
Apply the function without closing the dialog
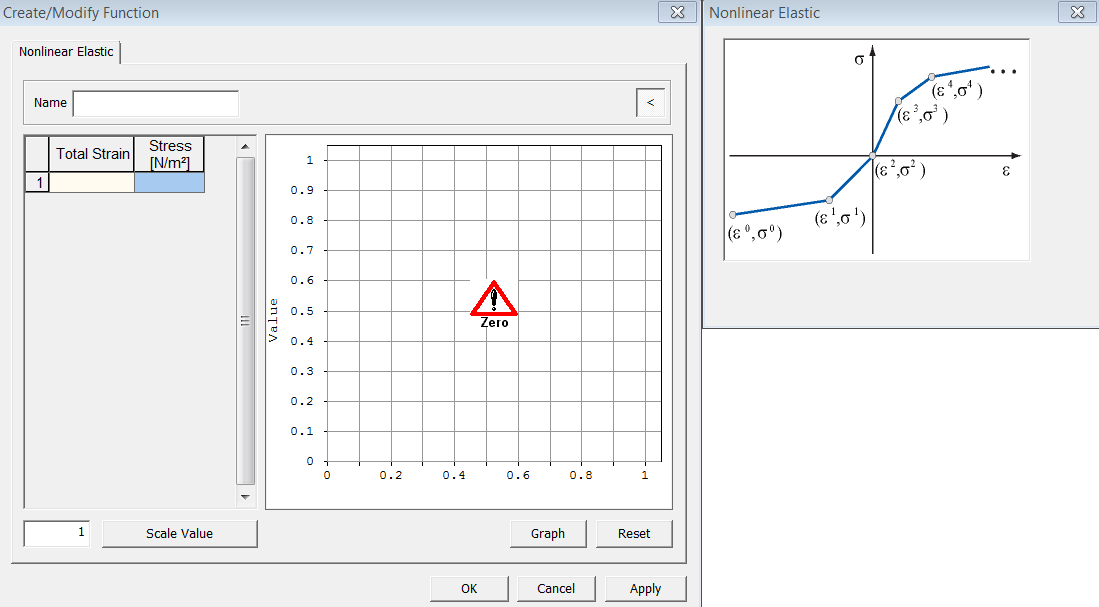(645, 588)
